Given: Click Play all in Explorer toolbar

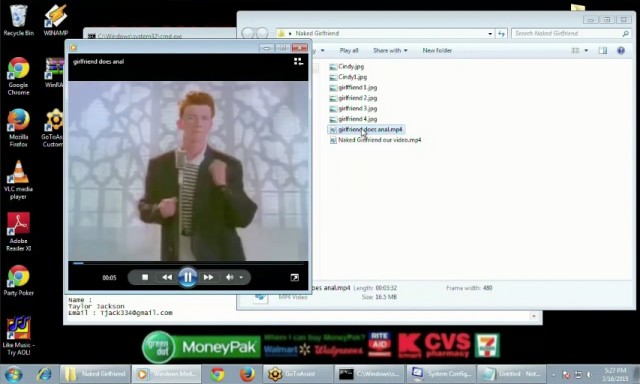Looking at the screenshot, I should pos(349,51).
